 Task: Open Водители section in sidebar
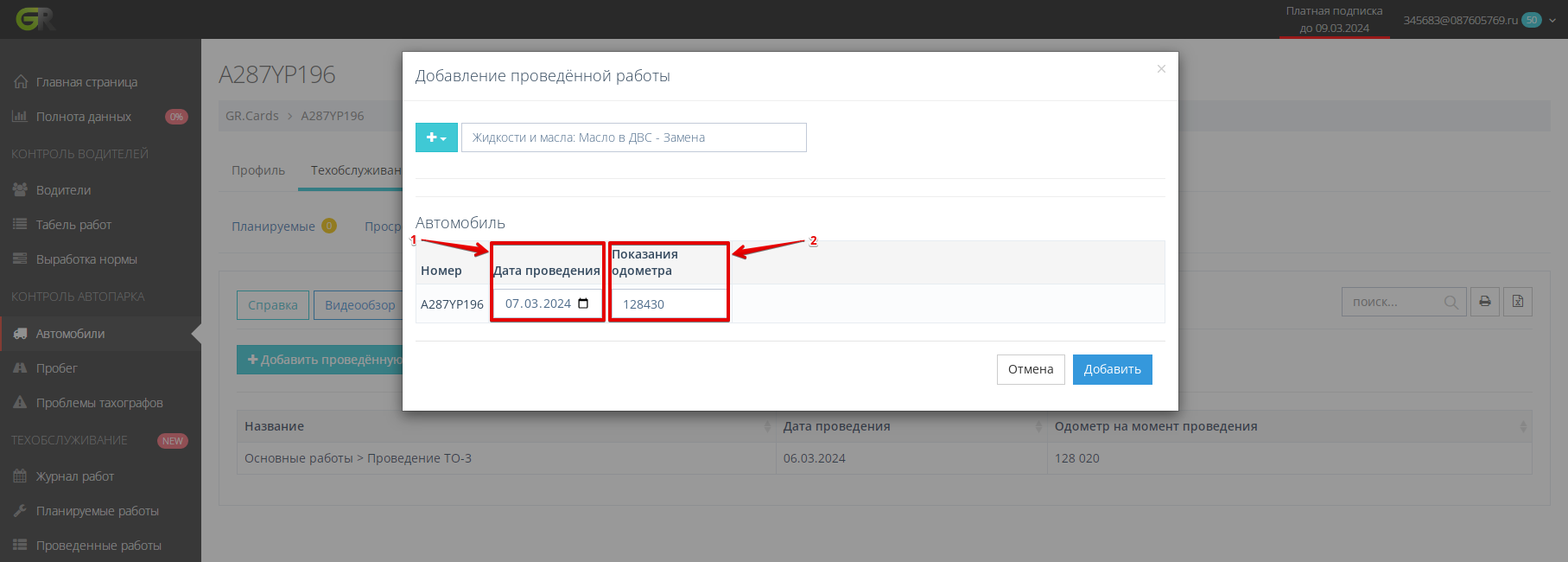(x=63, y=190)
